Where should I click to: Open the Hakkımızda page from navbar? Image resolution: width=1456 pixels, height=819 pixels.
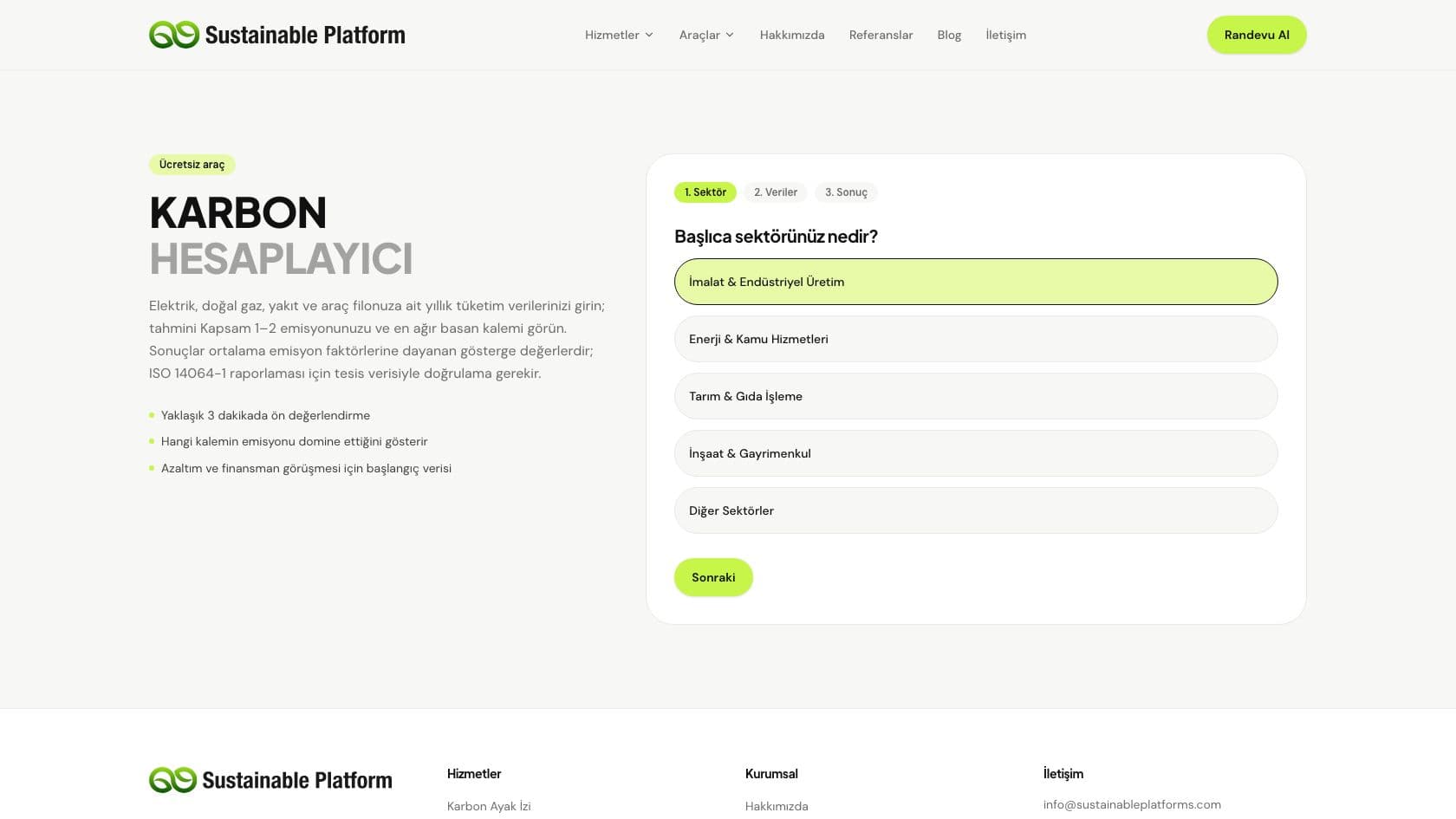click(x=792, y=35)
